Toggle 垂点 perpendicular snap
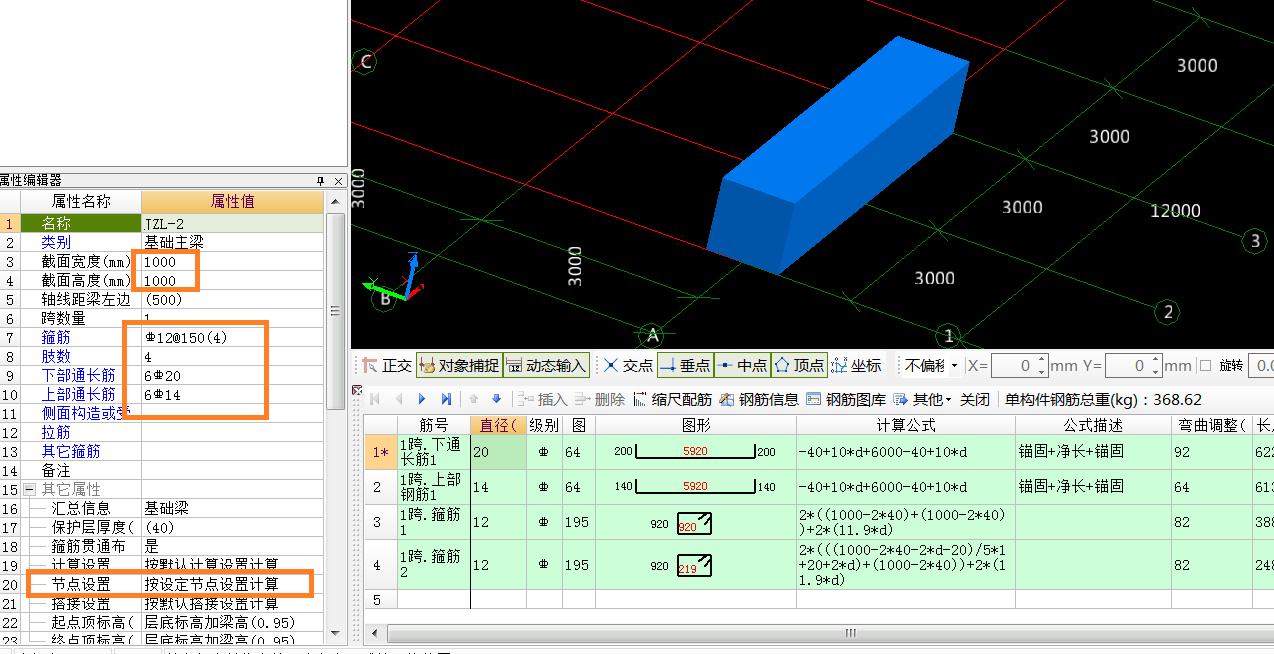Viewport: 1274px width, 654px height. (684, 366)
